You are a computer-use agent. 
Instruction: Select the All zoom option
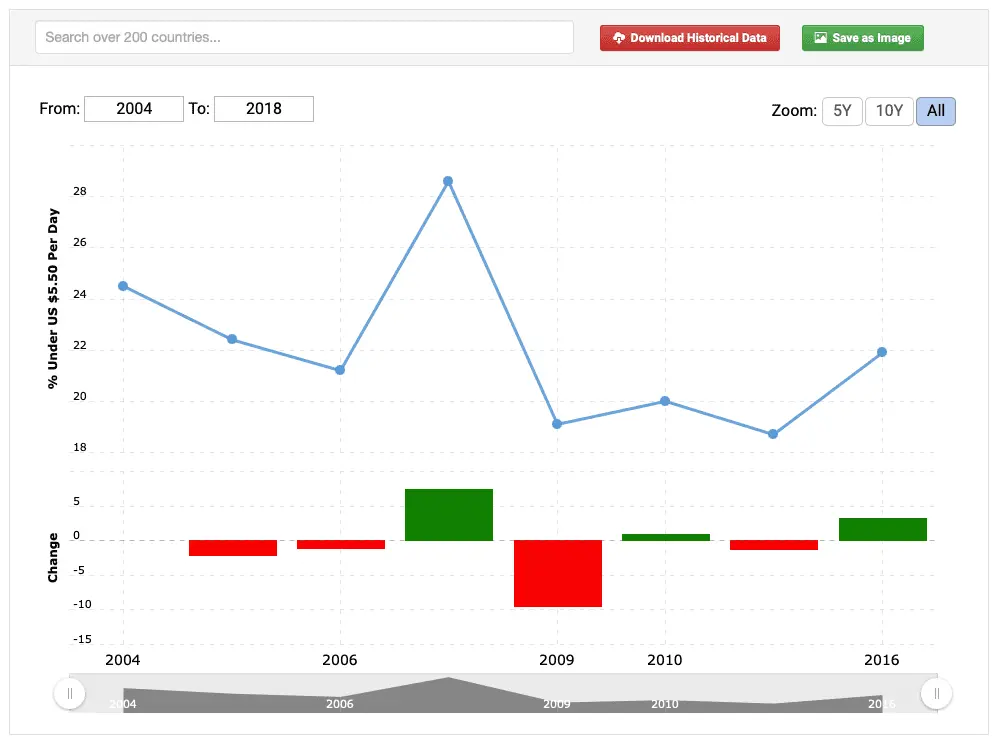[x=935, y=111]
